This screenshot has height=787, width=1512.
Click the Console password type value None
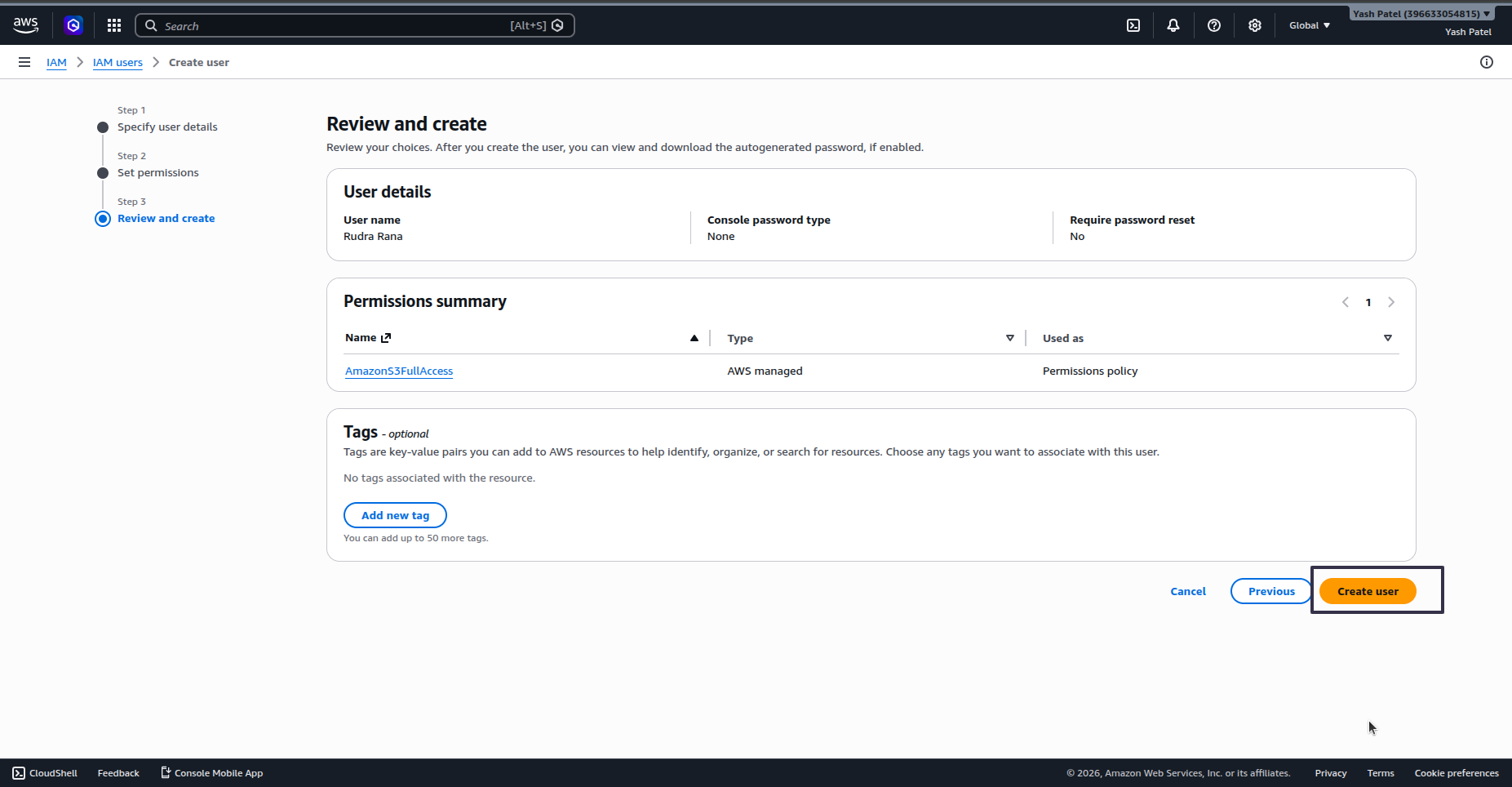coord(721,236)
